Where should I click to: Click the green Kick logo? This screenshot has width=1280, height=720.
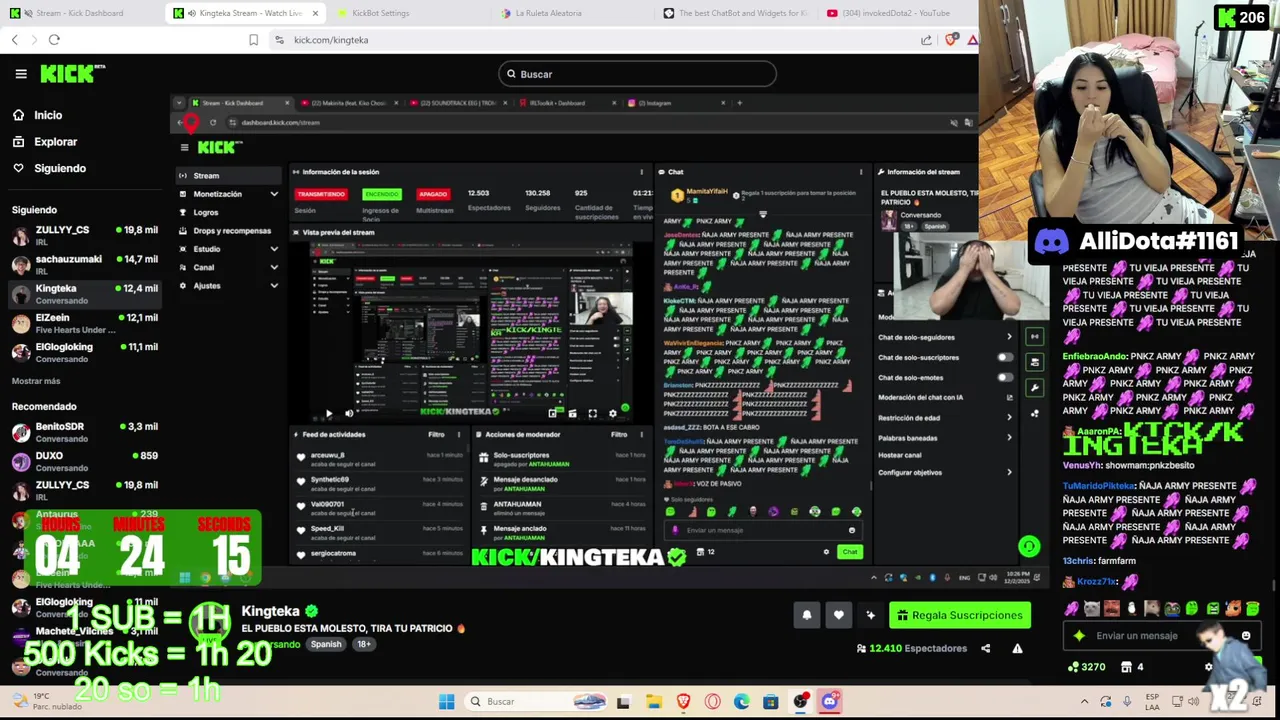[72, 74]
